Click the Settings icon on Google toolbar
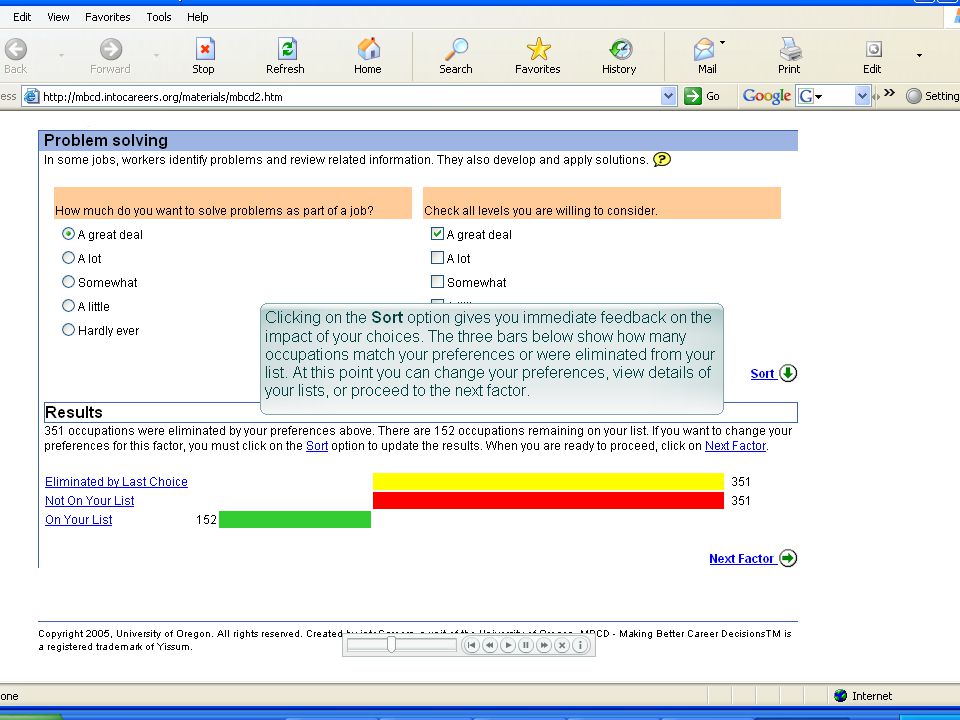Screen dimensions: 960x720 point(913,96)
